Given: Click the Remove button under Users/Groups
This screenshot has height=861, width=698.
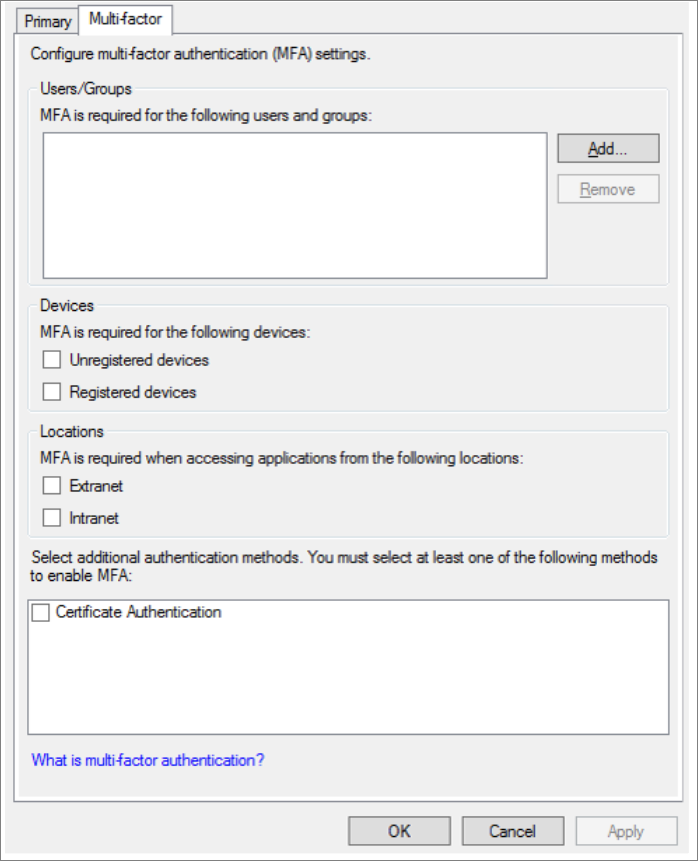Looking at the screenshot, I should click(x=607, y=188).
